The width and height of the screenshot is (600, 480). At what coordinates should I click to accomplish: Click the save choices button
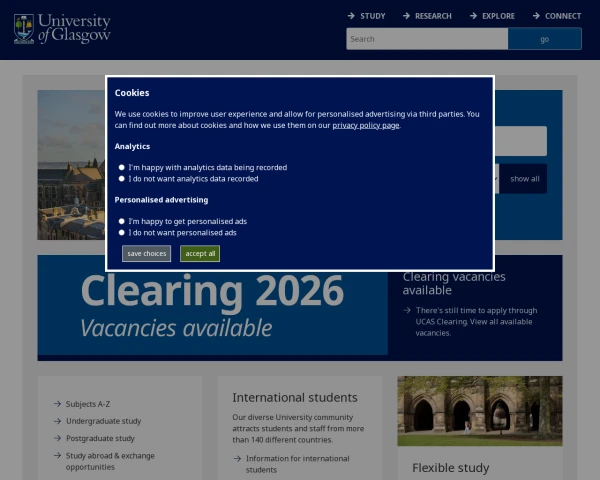click(147, 253)
